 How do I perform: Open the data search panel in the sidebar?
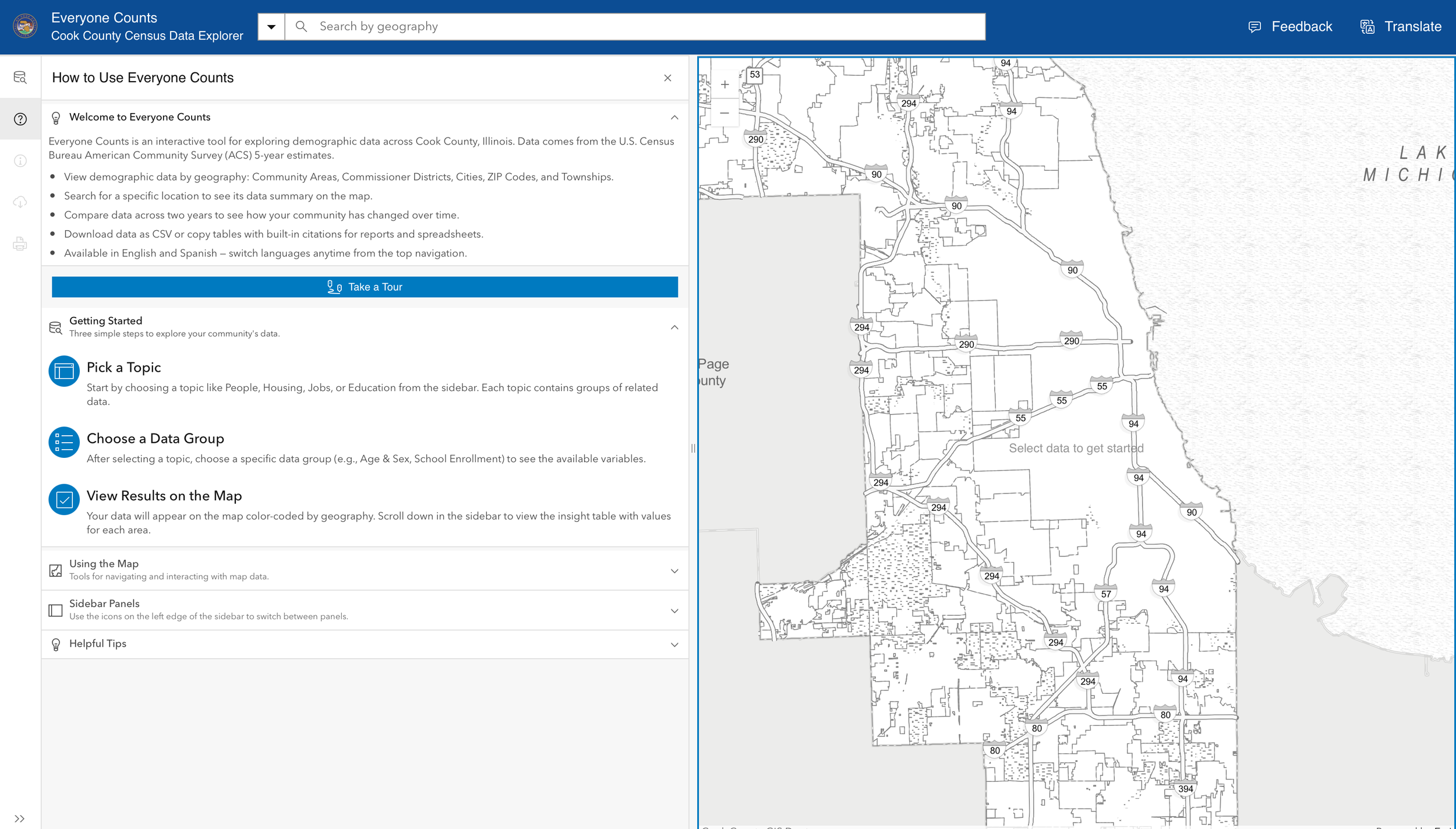(x=20, y=77)
